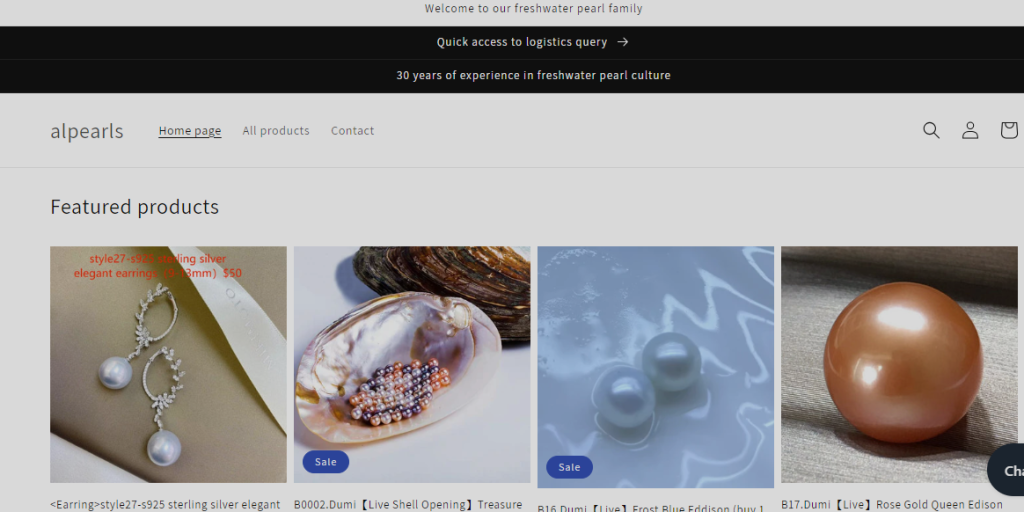Open the All products menu item
The height and width of the screenshot is (512, 1024).
(276, 131)
